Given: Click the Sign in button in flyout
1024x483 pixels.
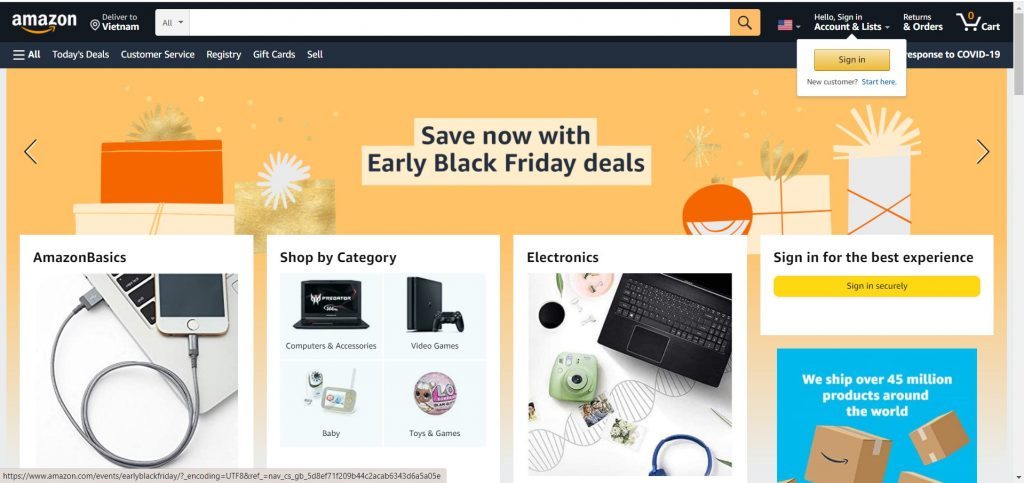Looking at the screenshot, I should click(852, 59).
